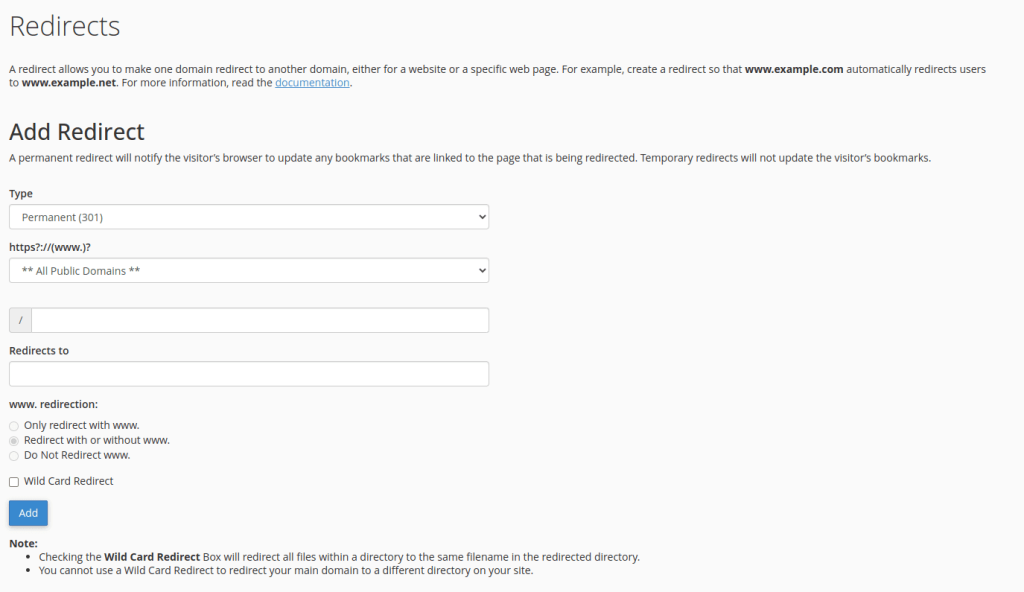1024x592 pixels.
Task: Enable the Wild Card Redirect checkbox
Action: tap(12, 481)
